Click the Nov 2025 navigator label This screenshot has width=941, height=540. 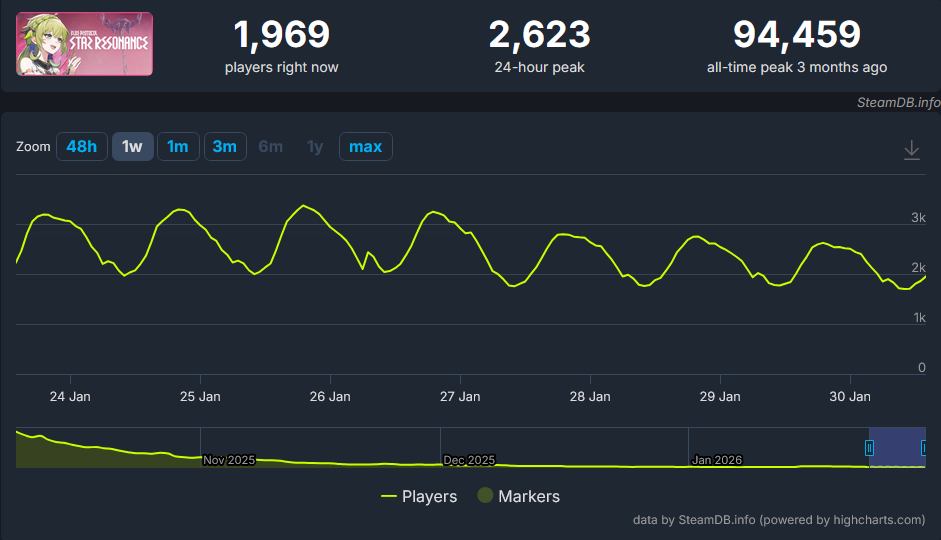229,460
